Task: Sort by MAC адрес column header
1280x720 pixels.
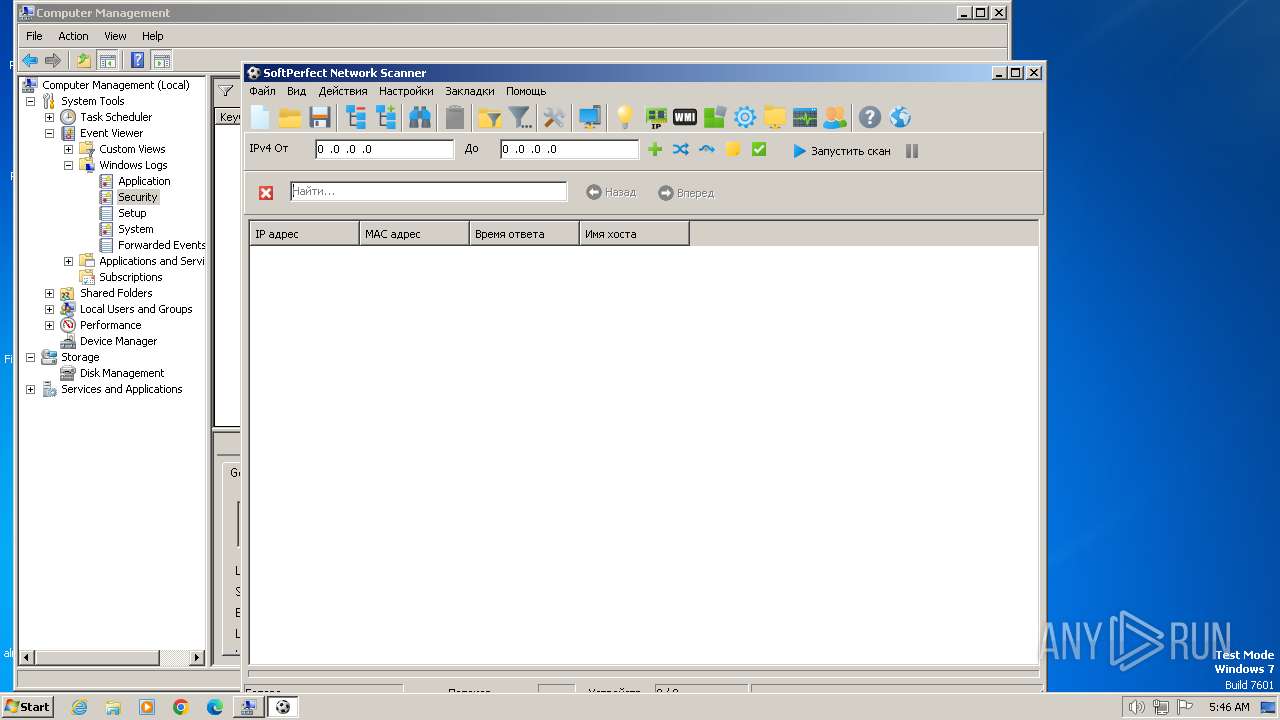Action: click(x=414, y=234)
